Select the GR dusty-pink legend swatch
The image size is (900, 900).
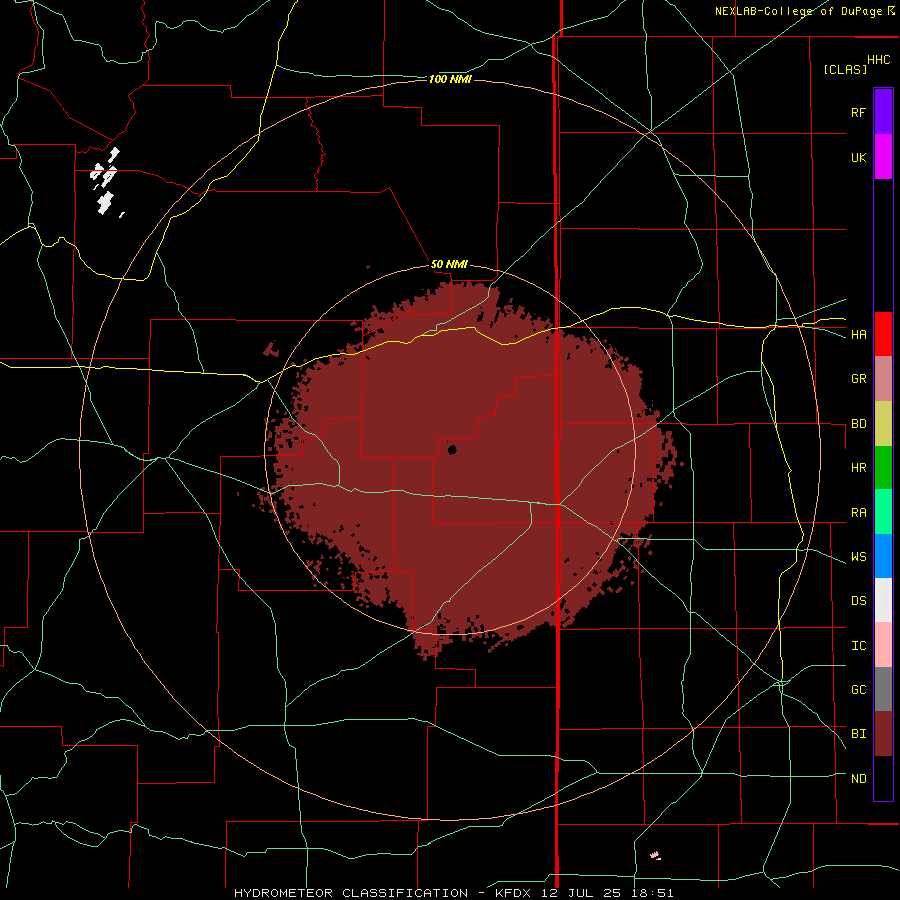(x=883, y=379)
